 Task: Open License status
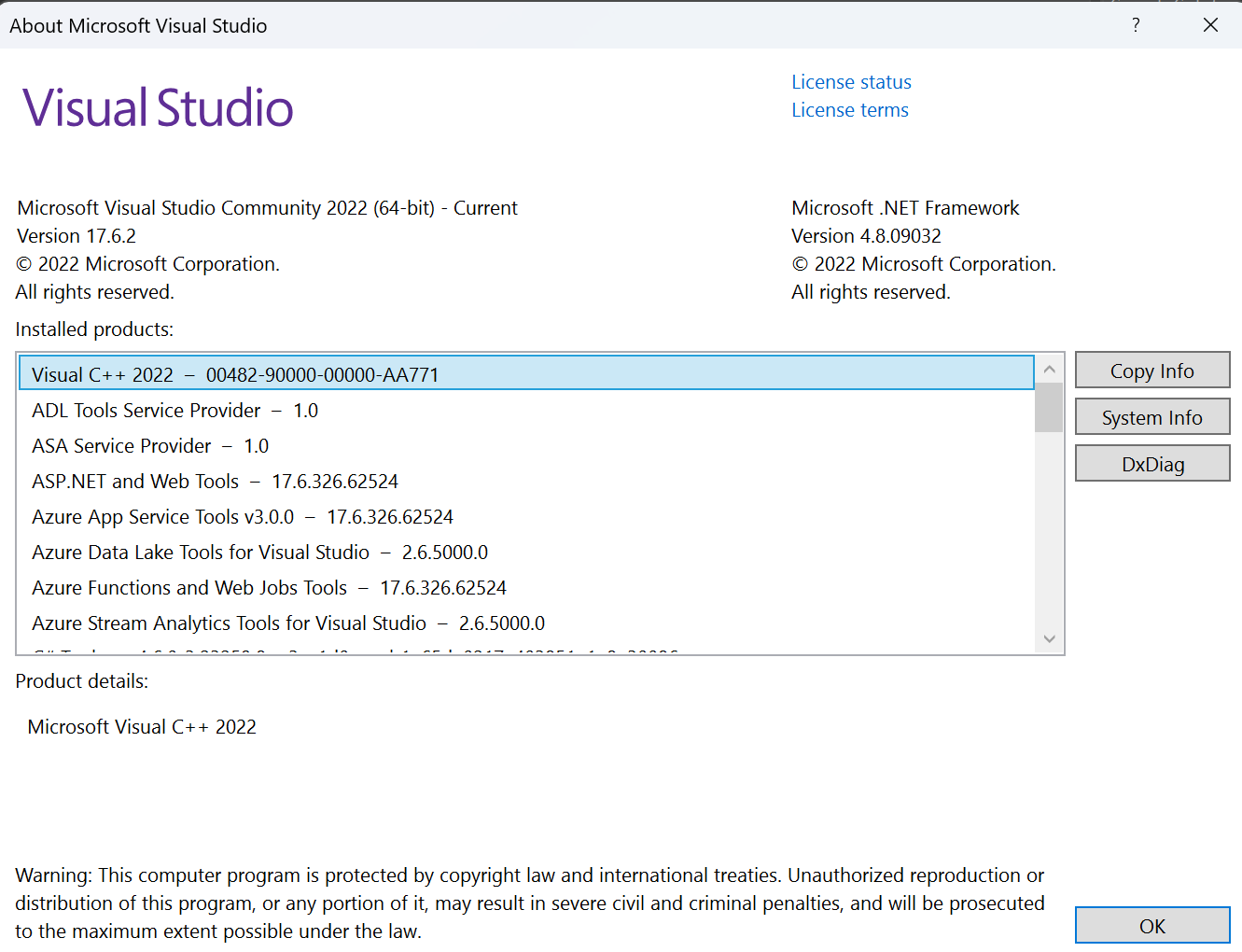pos(850,81)
